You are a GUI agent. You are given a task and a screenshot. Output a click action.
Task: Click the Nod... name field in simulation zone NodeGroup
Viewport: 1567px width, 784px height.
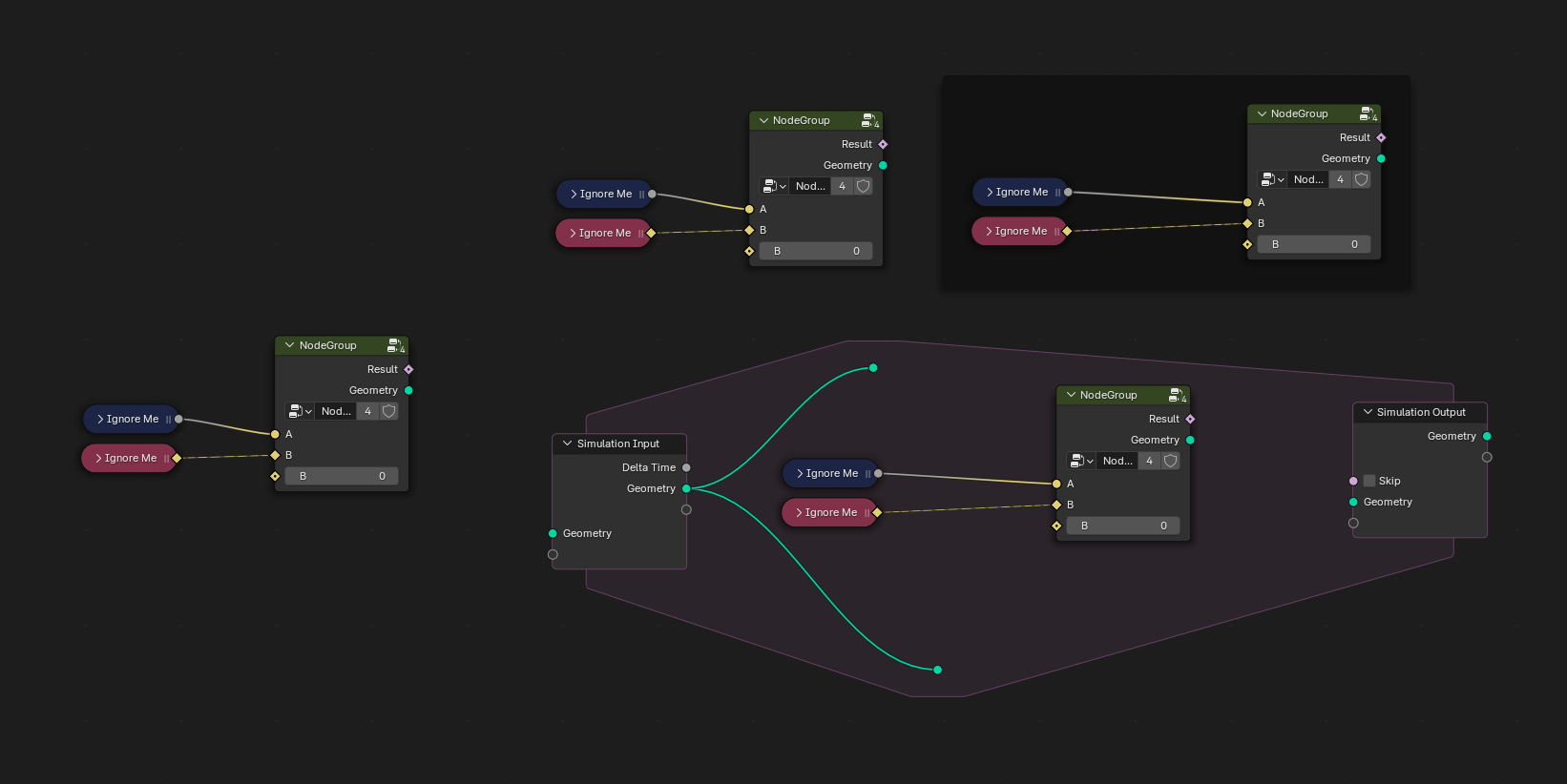click(1118, 461)
